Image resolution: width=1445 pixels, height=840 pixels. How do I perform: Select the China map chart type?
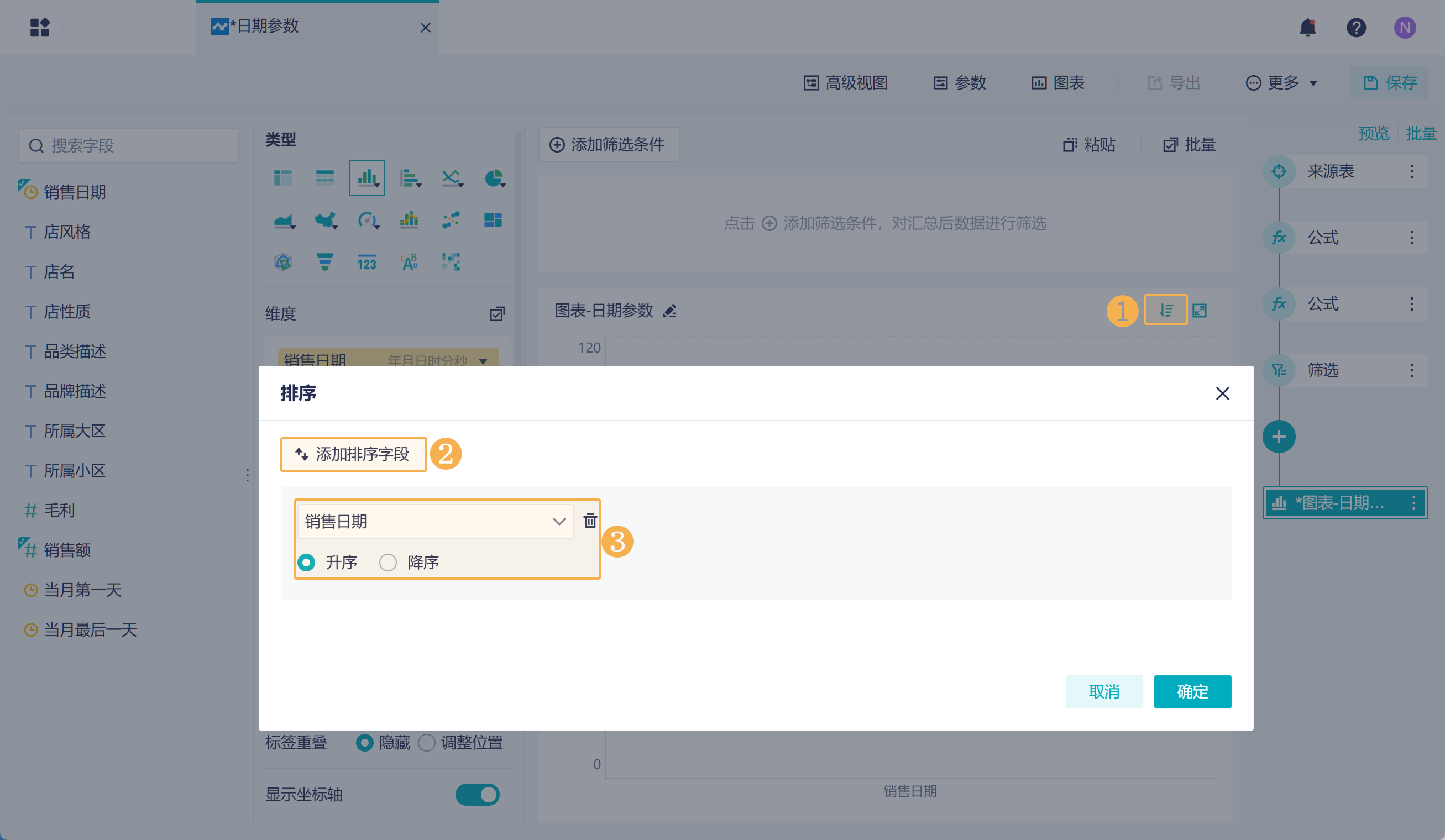(x=325, y=220)
